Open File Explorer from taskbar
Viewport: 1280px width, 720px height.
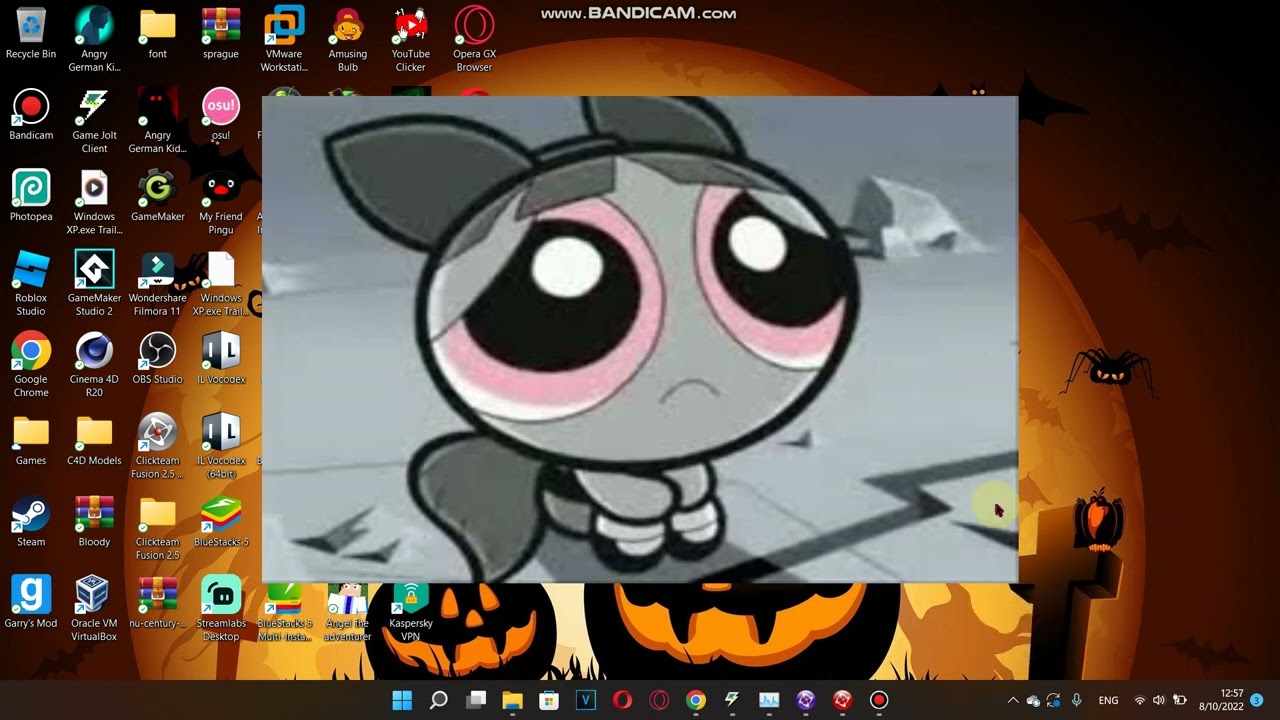(x=512, y=700)
